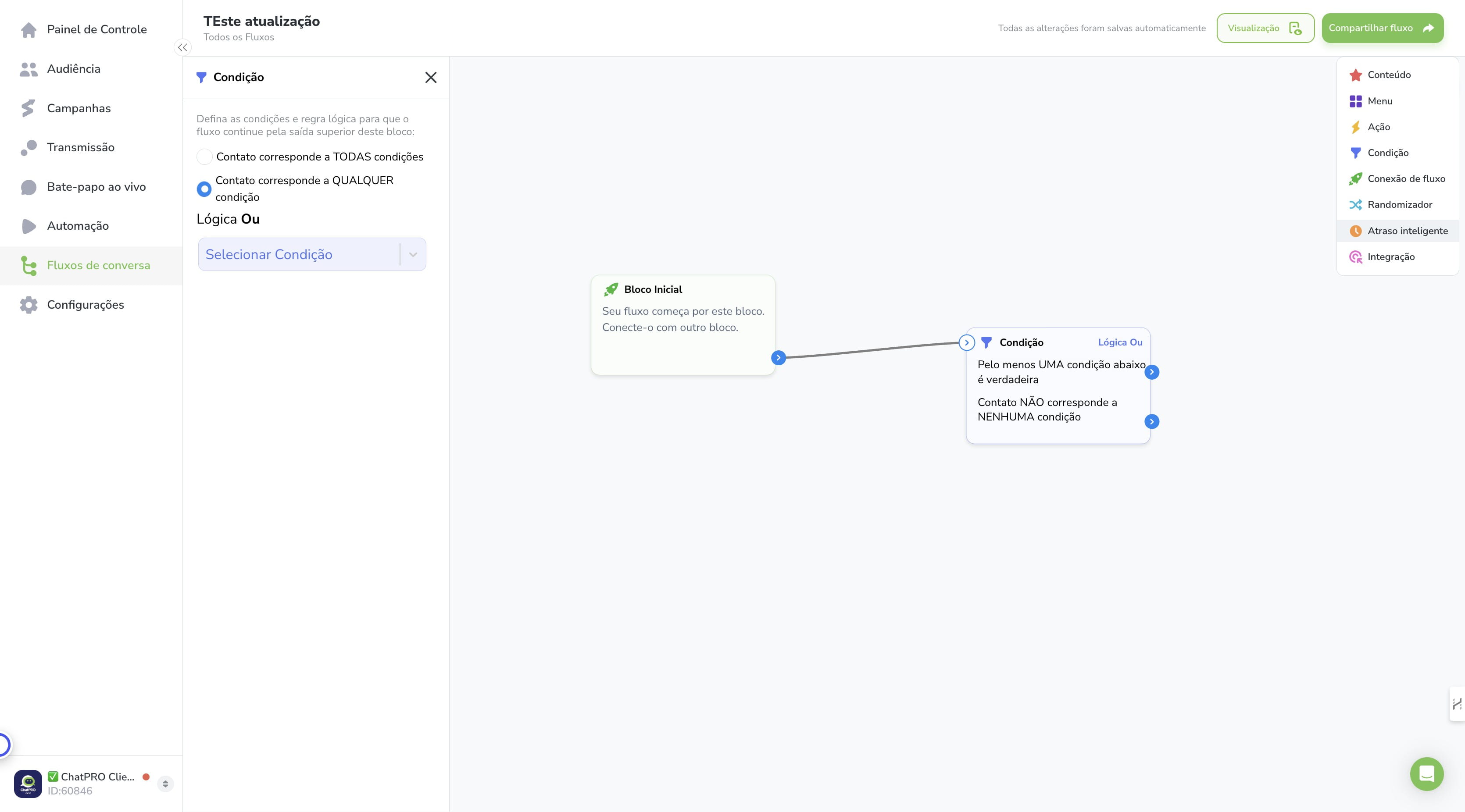Click the Bate-papo ao vivo chat icon
Viewport: 1465px width, 812px height.
29,187
